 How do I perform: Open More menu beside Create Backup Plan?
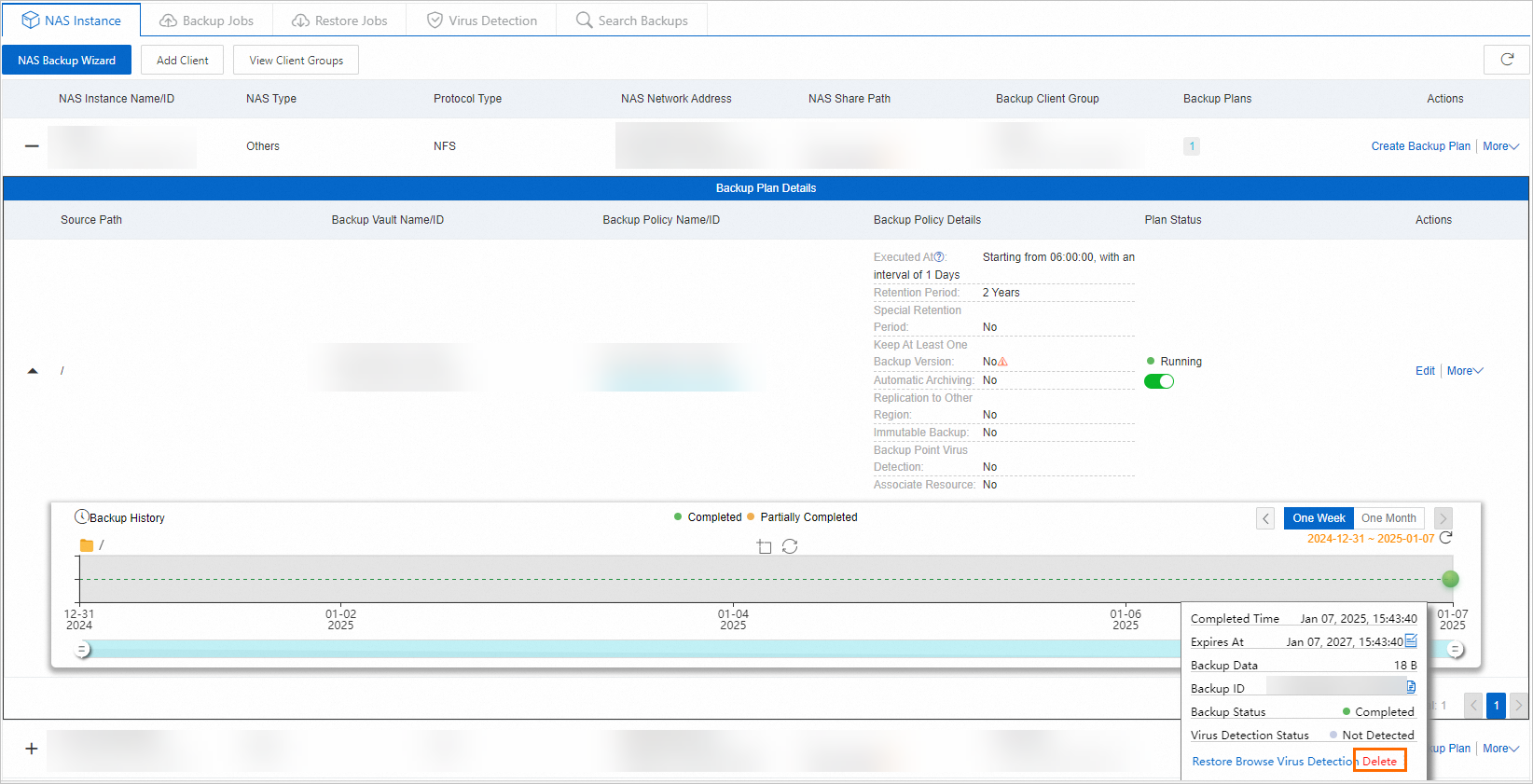1500,146
